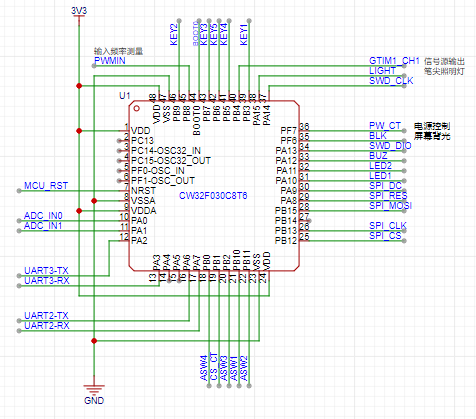This screenshot has width=476, height=419.
Task: Select the UART2-RX net label
Action: pos(47,326)
